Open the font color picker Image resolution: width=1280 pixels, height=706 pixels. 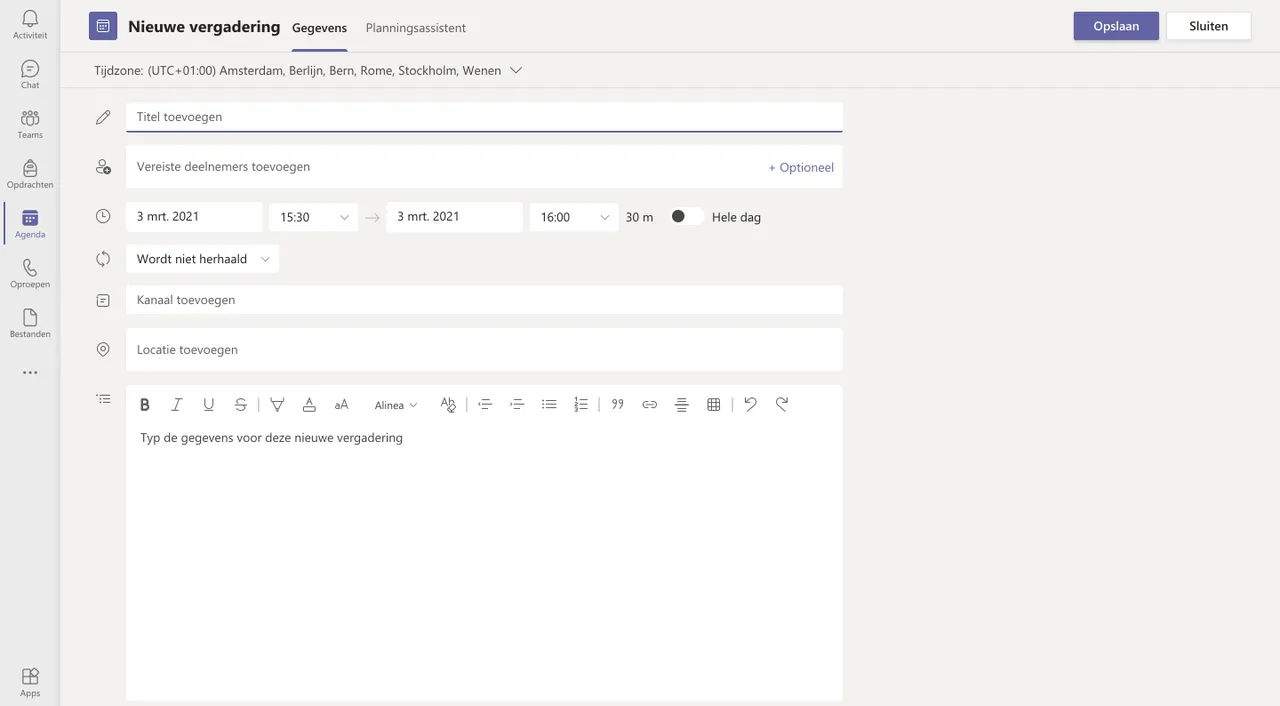(309, 405)
